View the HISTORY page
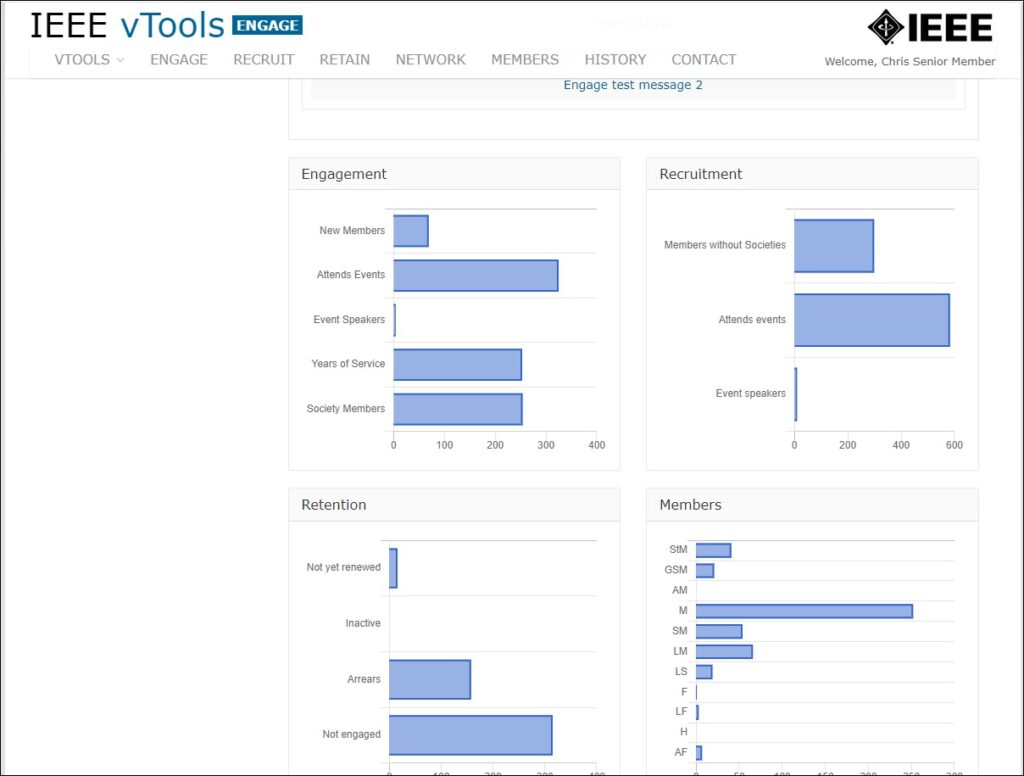1024x776 pixels. point(615,60)
